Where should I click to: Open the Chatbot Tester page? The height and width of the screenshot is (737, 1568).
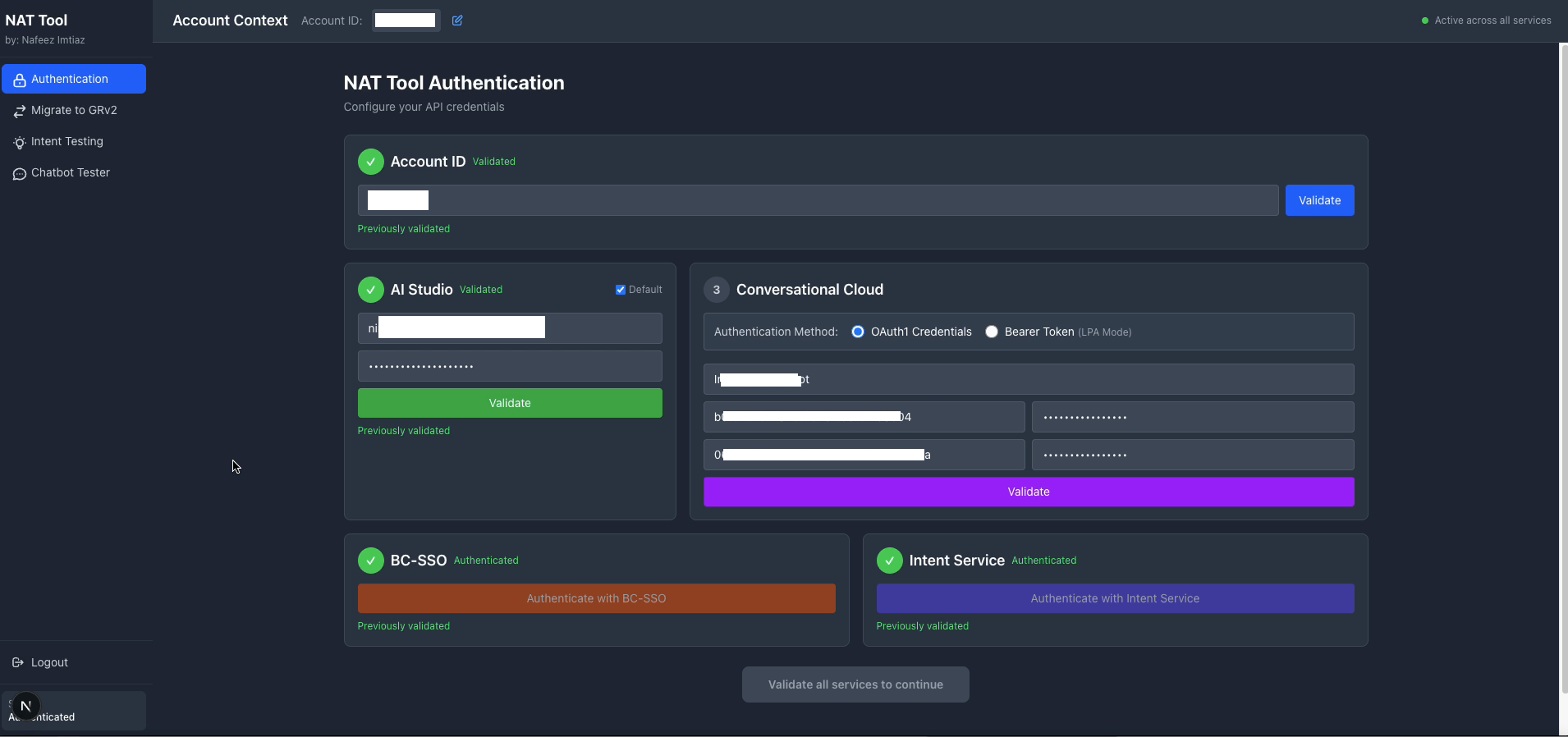click(x=74, y=172)
